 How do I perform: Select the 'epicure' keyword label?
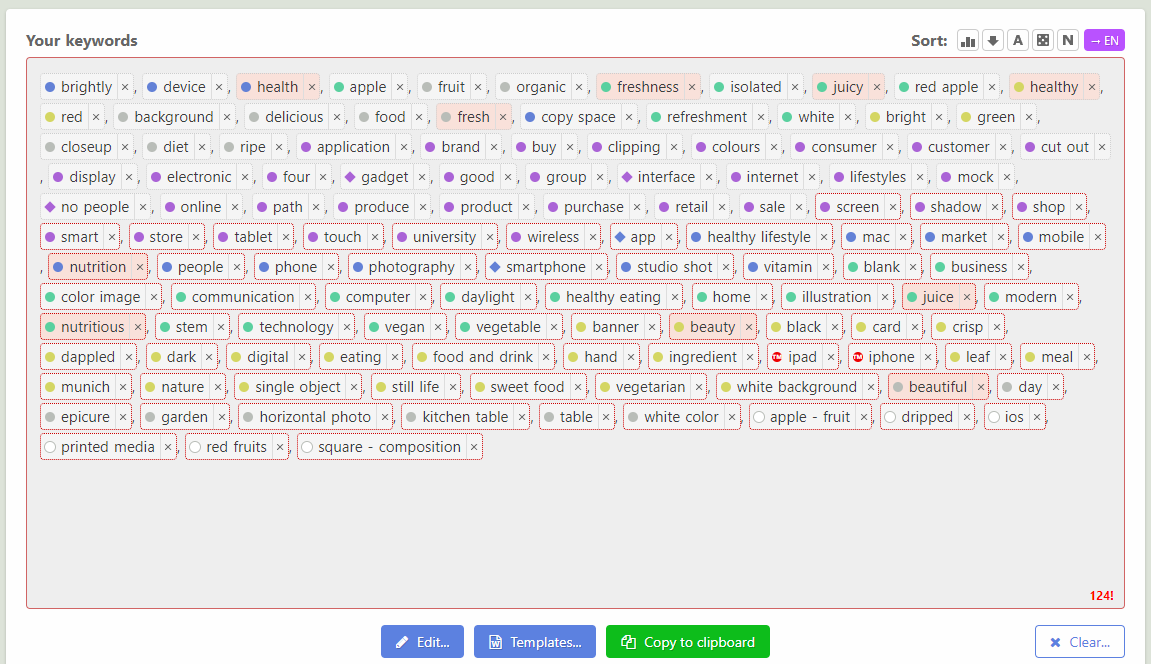85,418
